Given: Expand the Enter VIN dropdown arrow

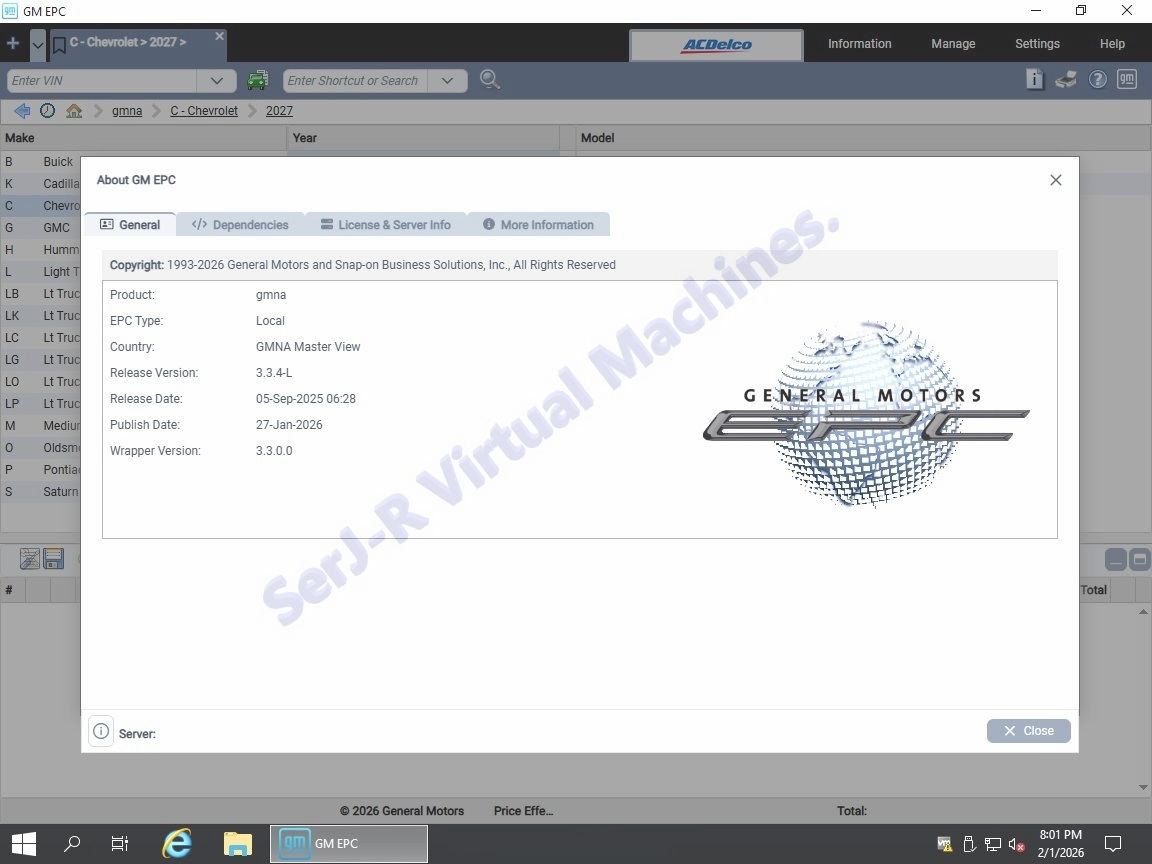Looking at the screenshot, I should 216,81.
